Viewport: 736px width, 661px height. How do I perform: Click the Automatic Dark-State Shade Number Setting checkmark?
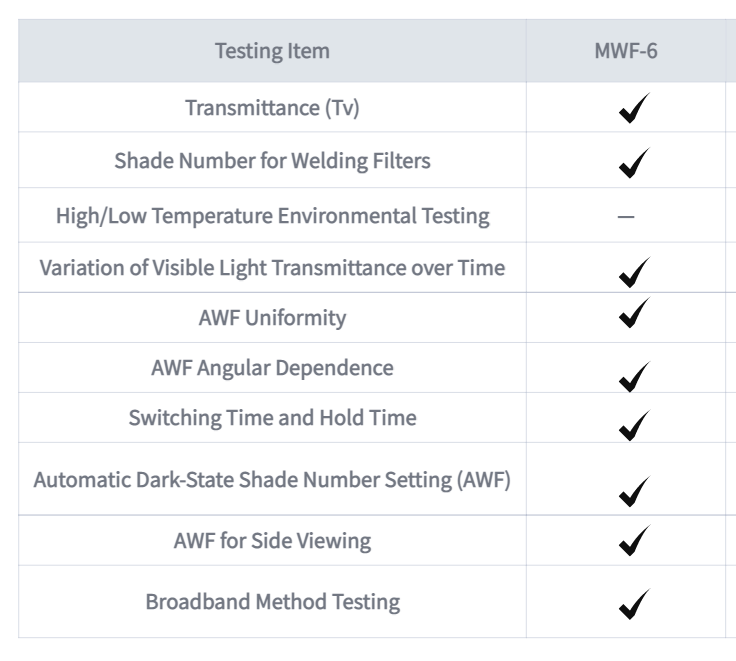[x=634, y=491]
